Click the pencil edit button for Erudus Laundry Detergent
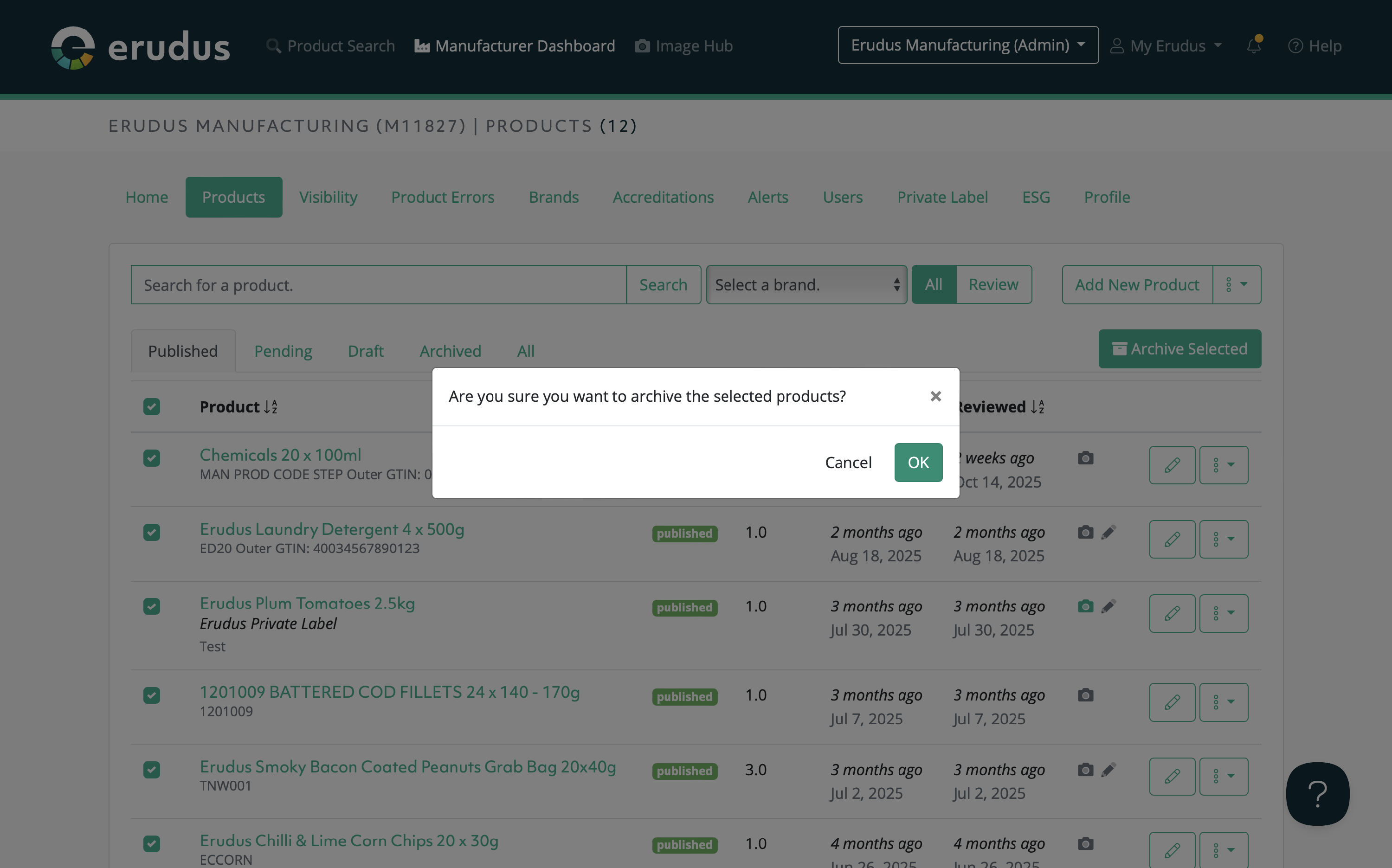 (1172, 539)
